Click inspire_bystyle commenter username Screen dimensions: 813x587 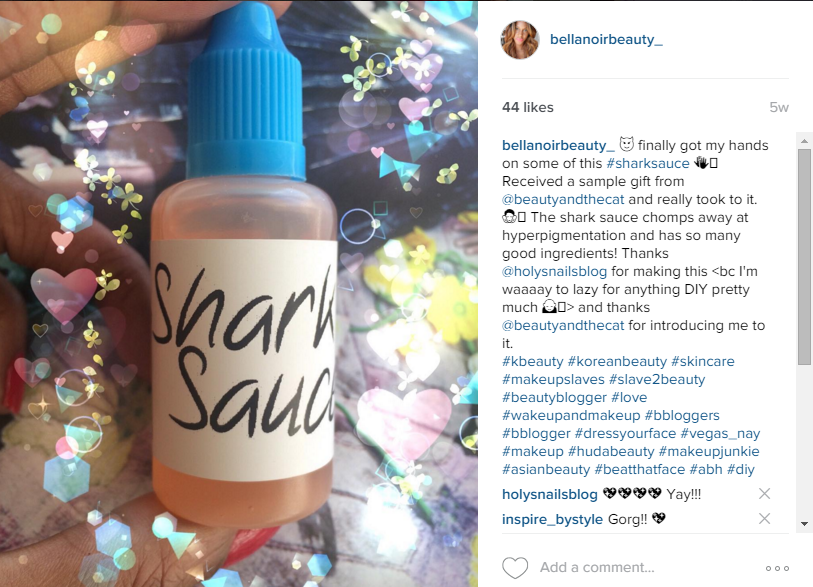click(552, 519)
